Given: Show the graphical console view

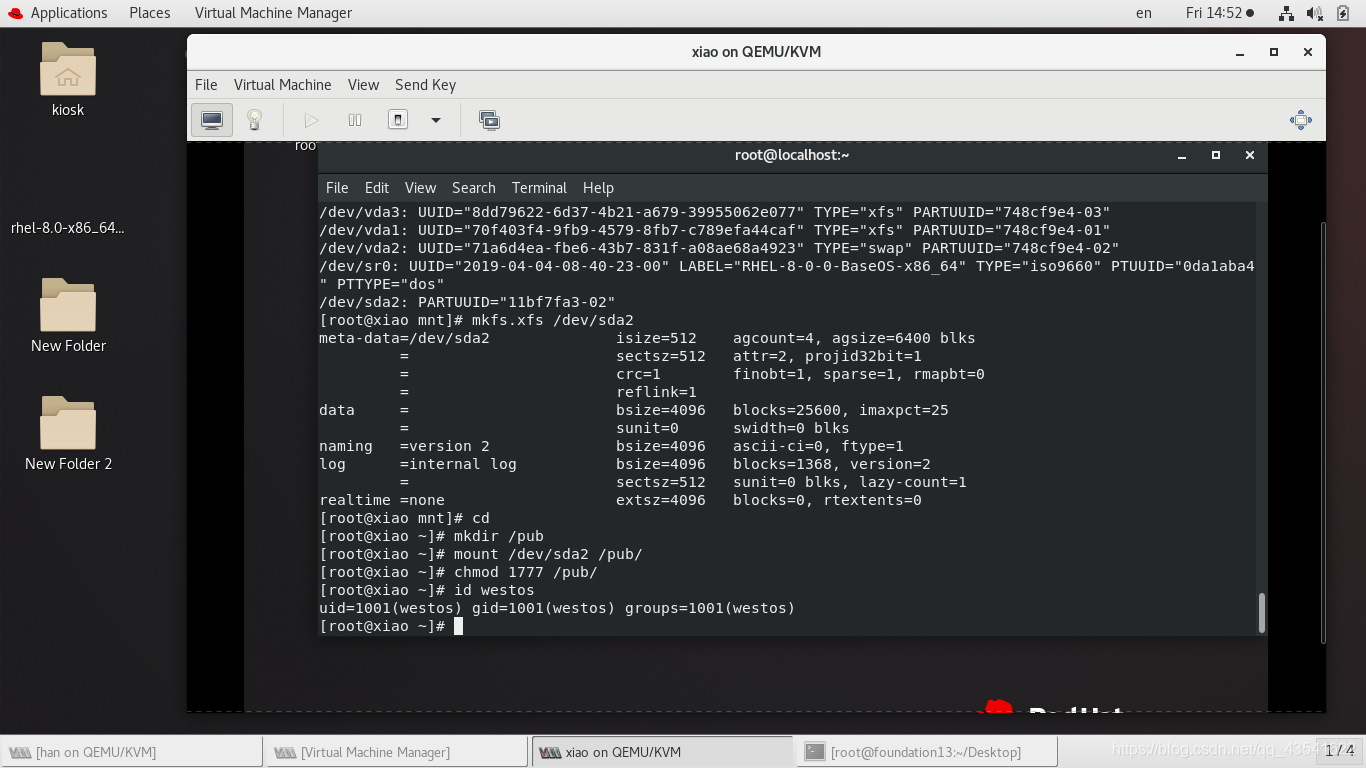Looking at the screenshot, I should pos(212,120).
